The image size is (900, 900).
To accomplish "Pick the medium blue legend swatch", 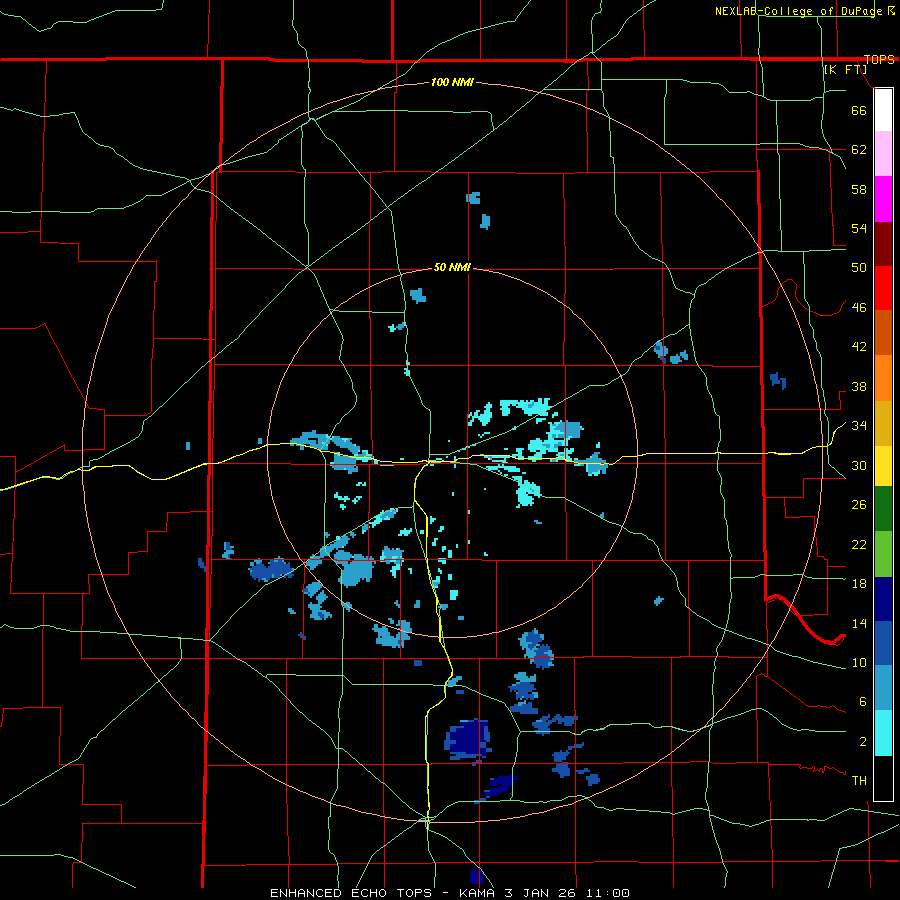I will tap(883, 643).
